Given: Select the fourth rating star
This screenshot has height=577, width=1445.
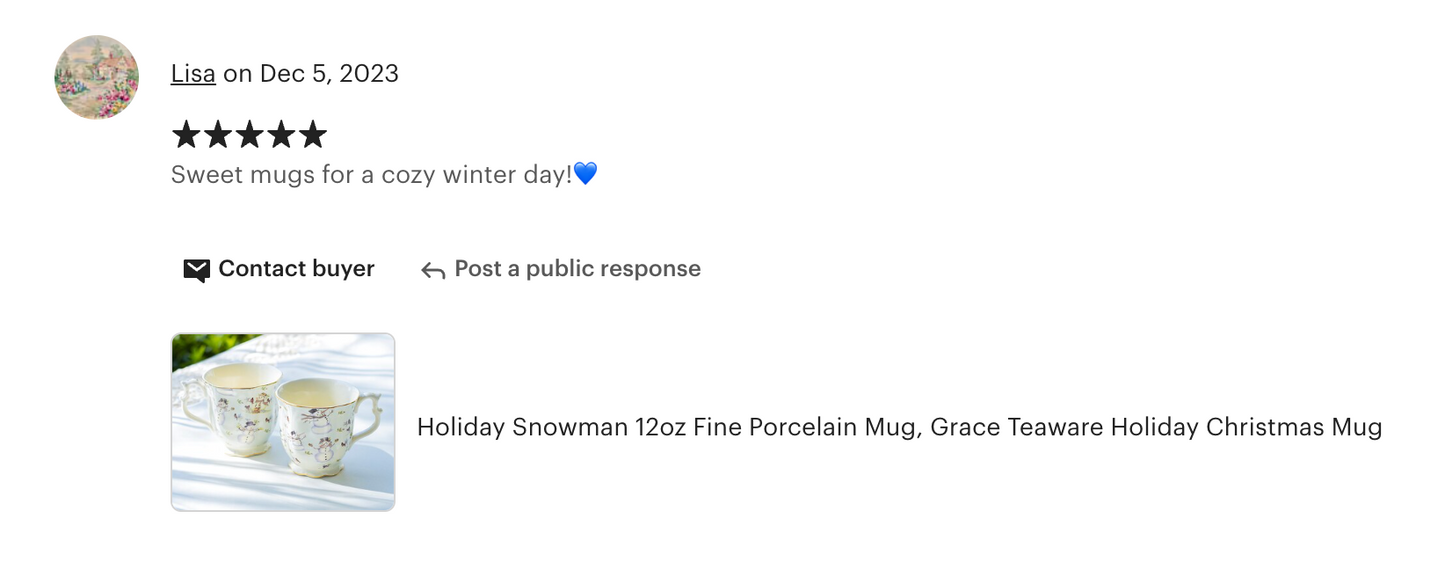Looking at the screenshot, I should 281,134.
